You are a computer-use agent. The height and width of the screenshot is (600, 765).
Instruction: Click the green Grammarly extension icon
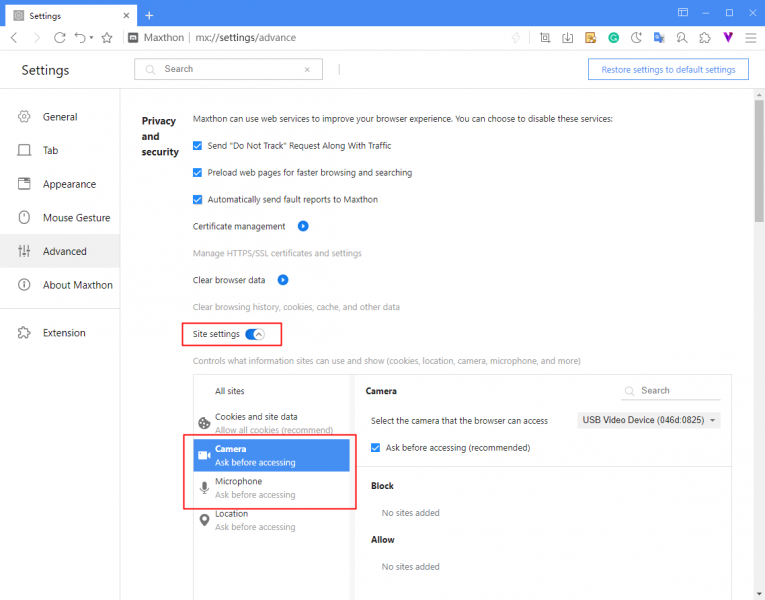[614, 38]
